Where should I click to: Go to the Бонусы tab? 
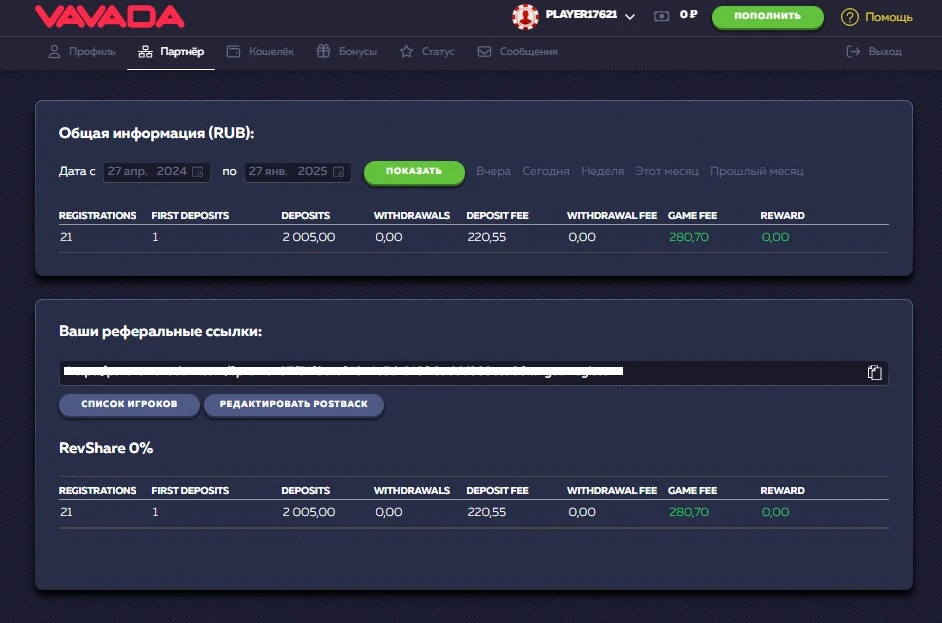coord(347,52)
